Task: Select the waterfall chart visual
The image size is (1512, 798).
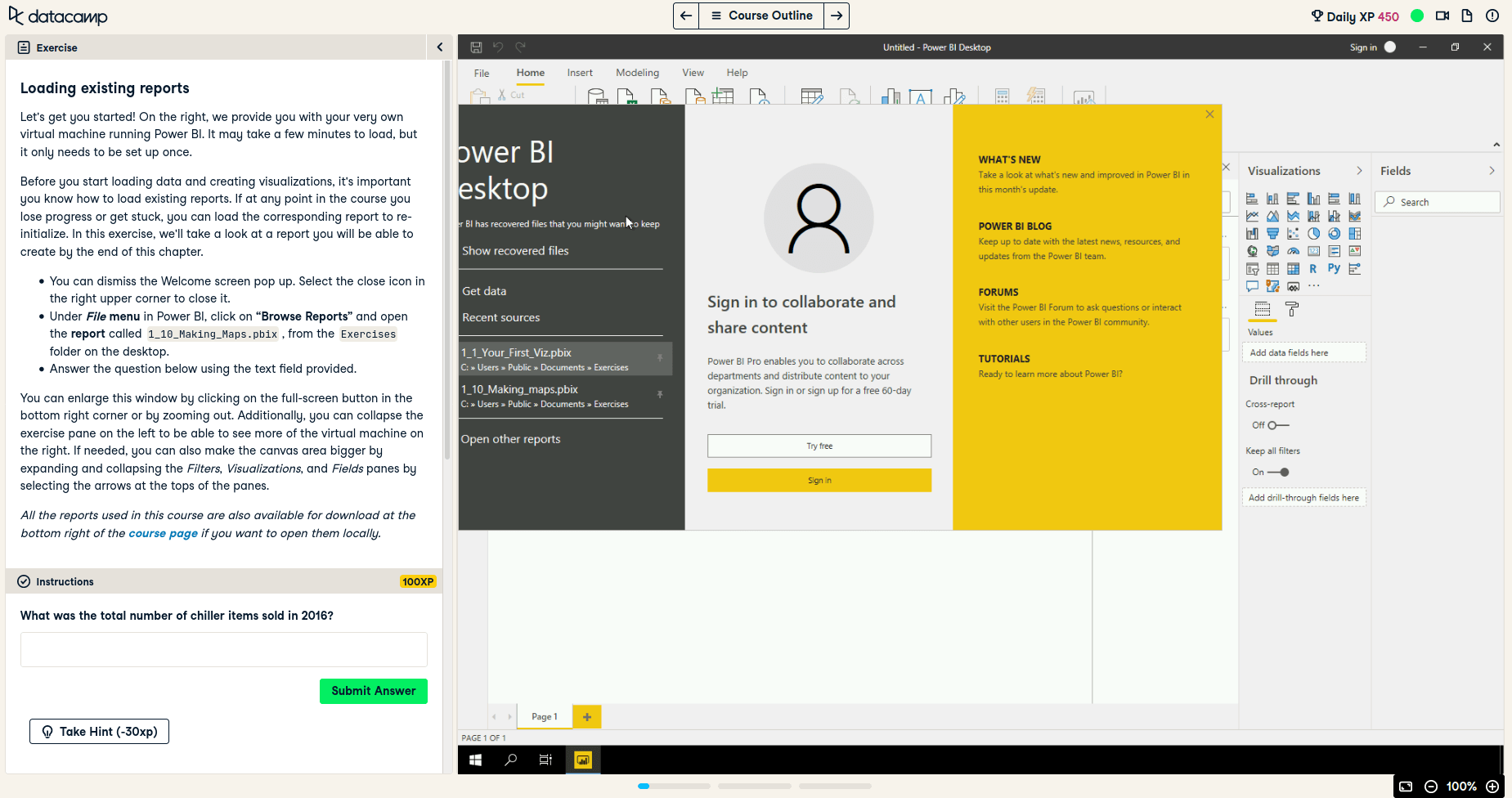Action: pos(1252,234)
